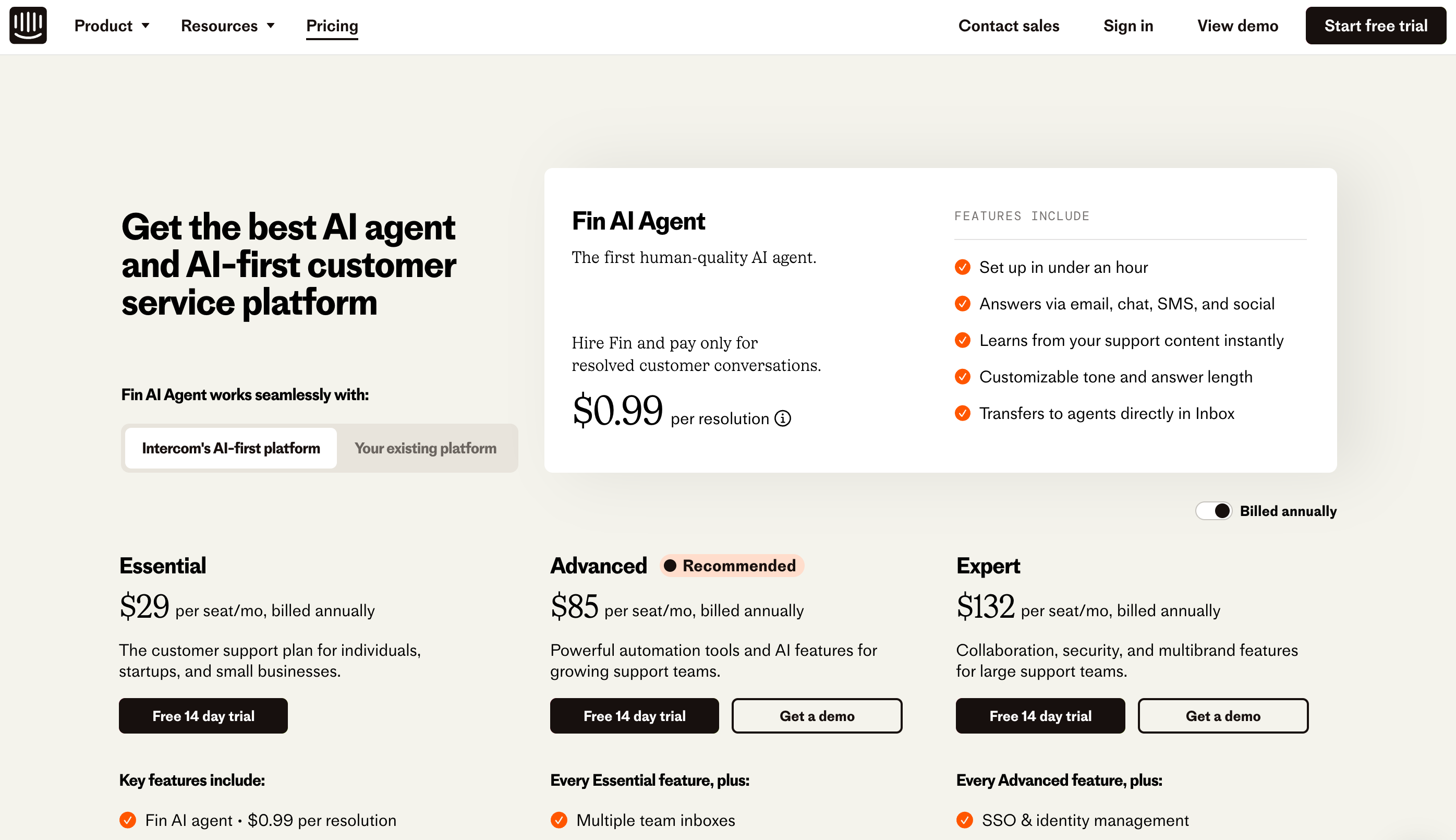This screenshot has width=1456, height=840.
Task: Open the Resources dropdown menu
Action: point(227,26)
